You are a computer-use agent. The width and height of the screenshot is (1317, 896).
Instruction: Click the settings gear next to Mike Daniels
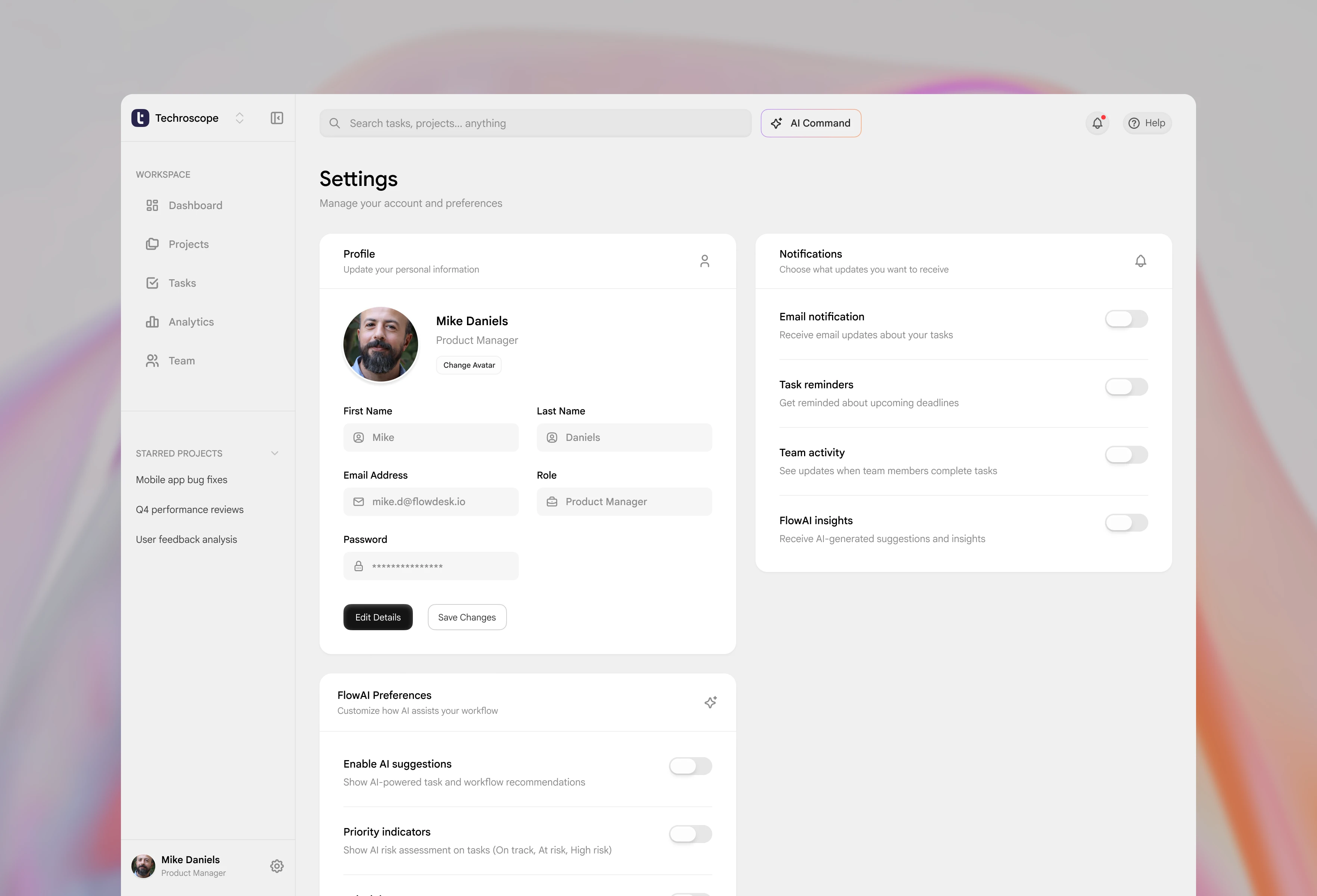pos(277,866)
